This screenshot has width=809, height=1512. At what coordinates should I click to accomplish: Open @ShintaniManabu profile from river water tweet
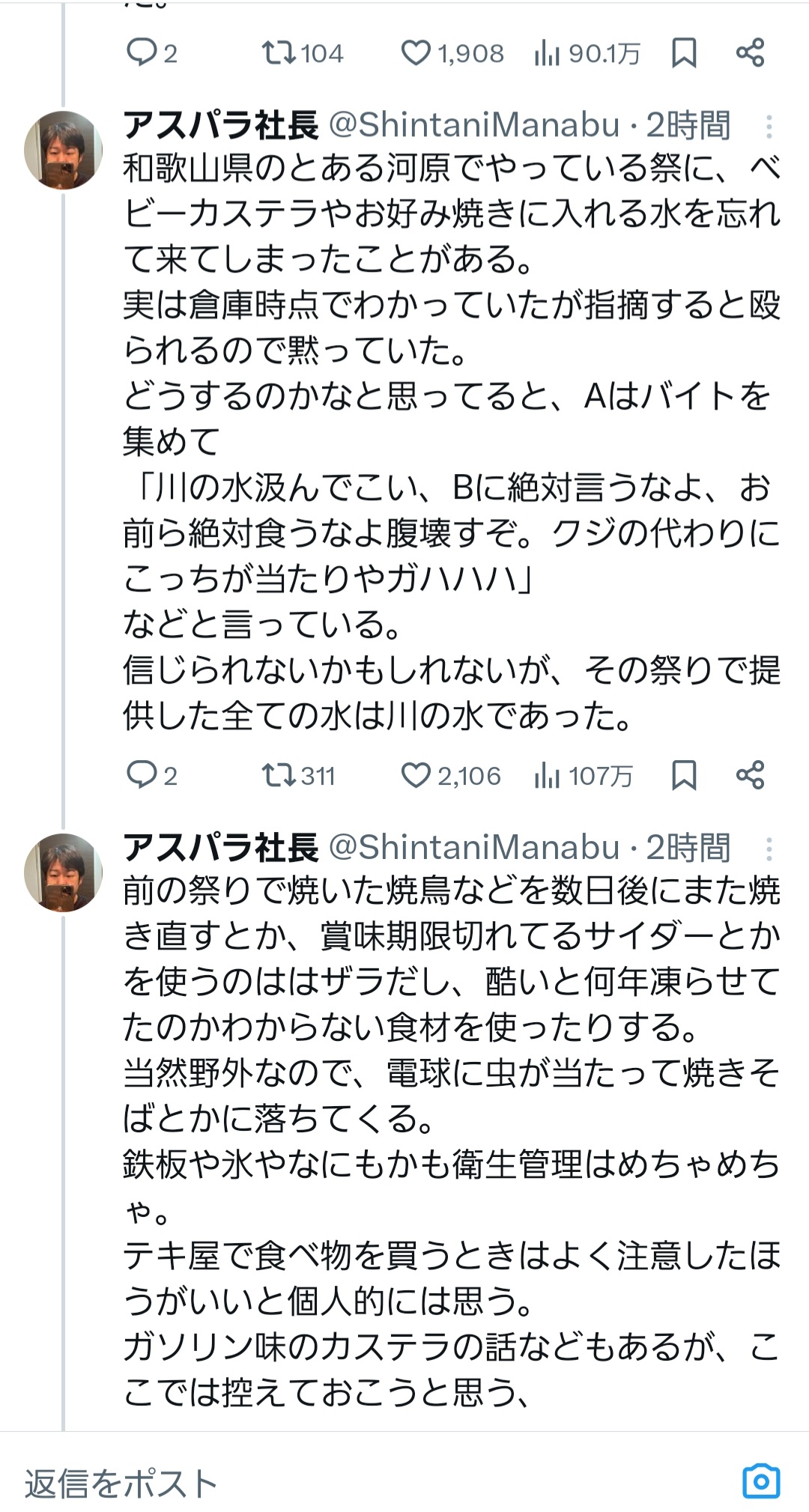tap(474, 125)
